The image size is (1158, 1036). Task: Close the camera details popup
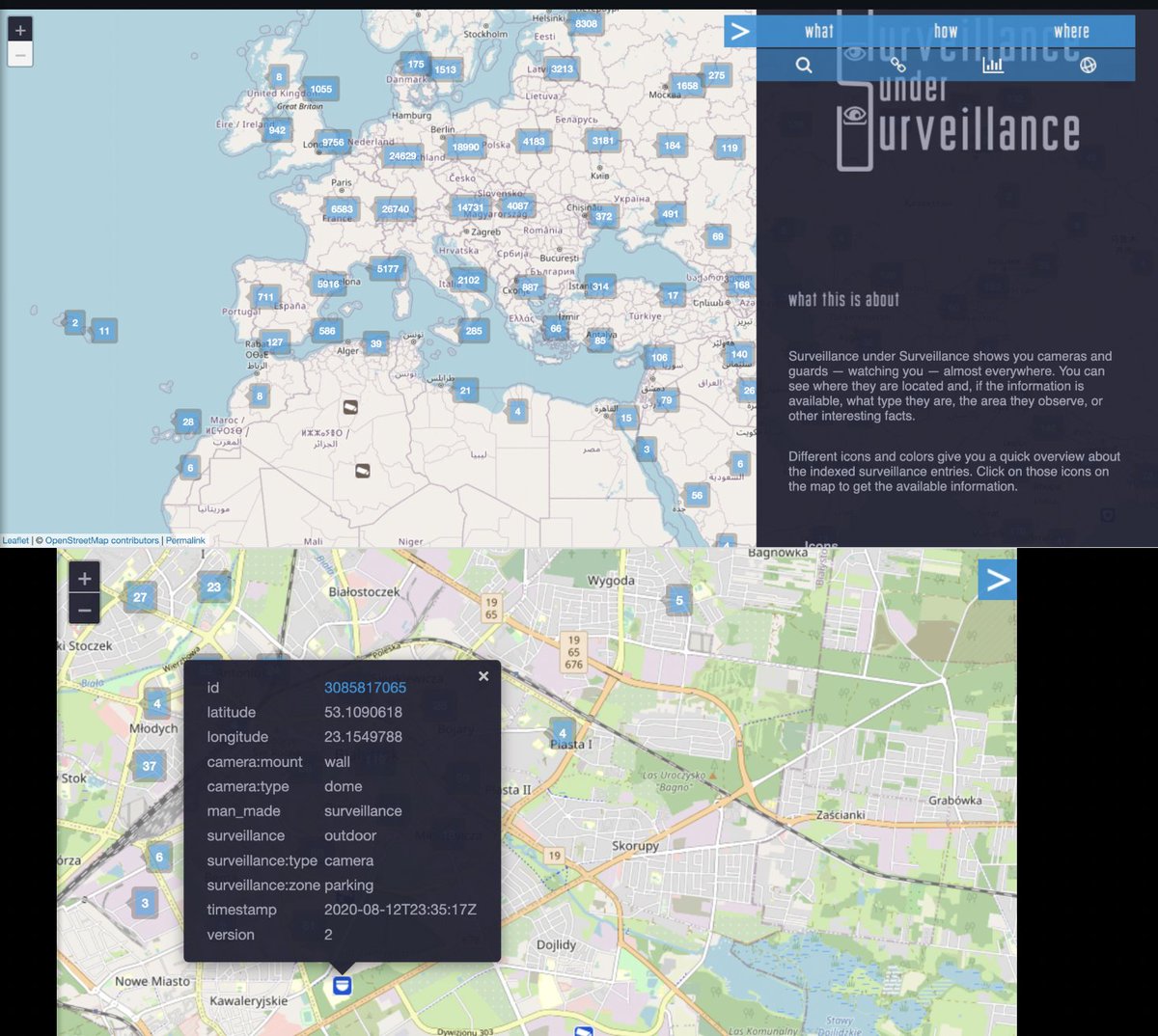(482, 675)
